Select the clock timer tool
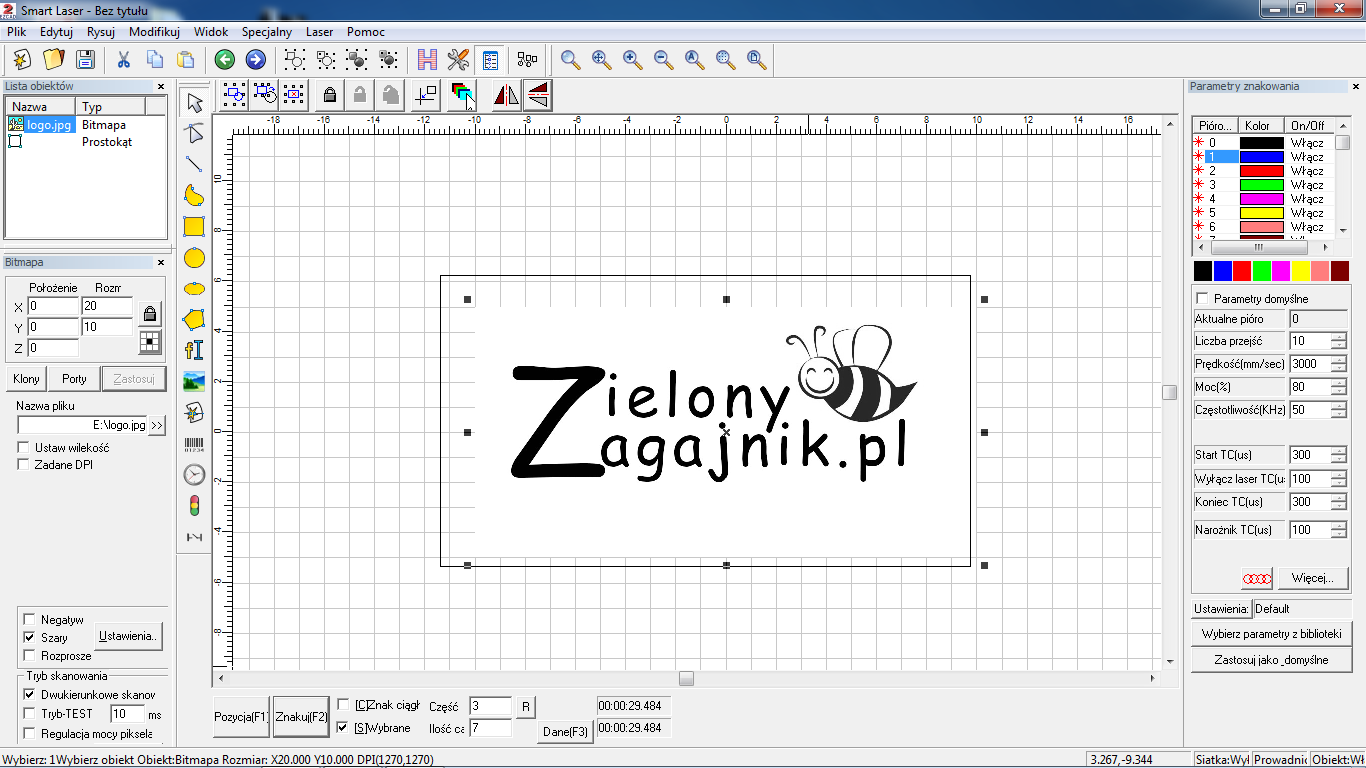This screenshot has height=768, width=1366. [194, 475]
